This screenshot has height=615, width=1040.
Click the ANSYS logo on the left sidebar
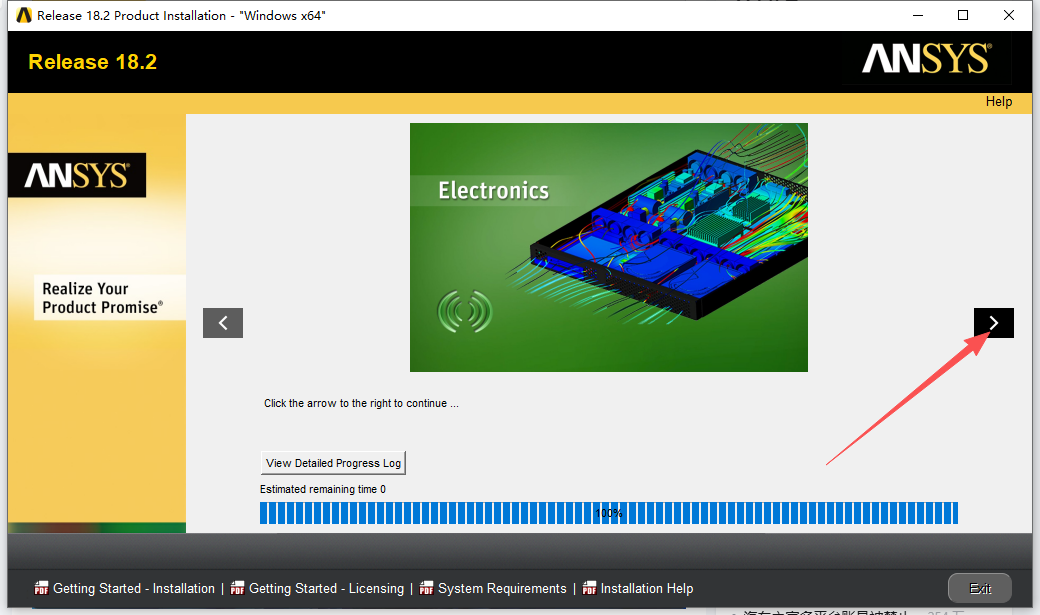[x=77, y=176]
